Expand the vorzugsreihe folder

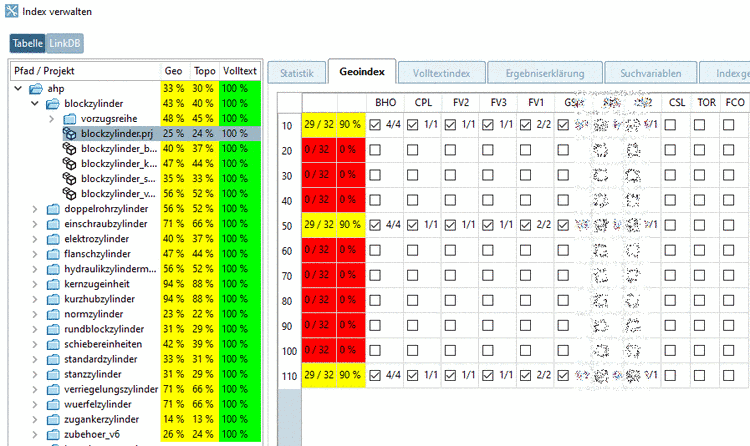[52, 119]
